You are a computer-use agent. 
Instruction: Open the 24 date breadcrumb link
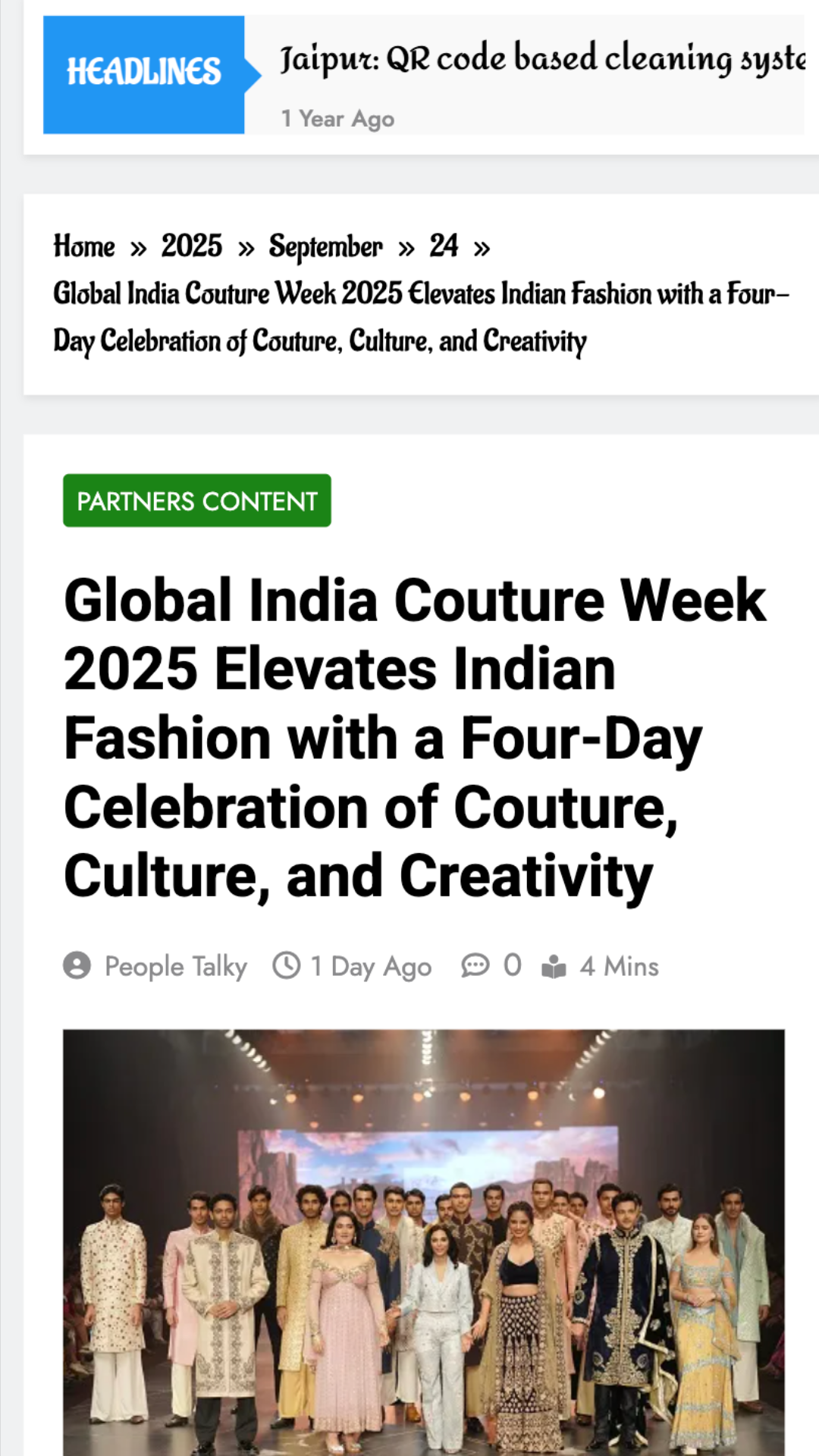pyautogui.click(x=444, y=247)
